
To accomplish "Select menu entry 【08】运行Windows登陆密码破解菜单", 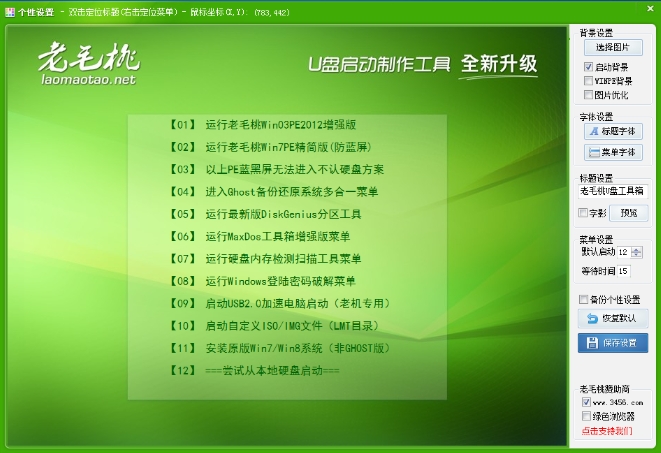I will (262, 281).
